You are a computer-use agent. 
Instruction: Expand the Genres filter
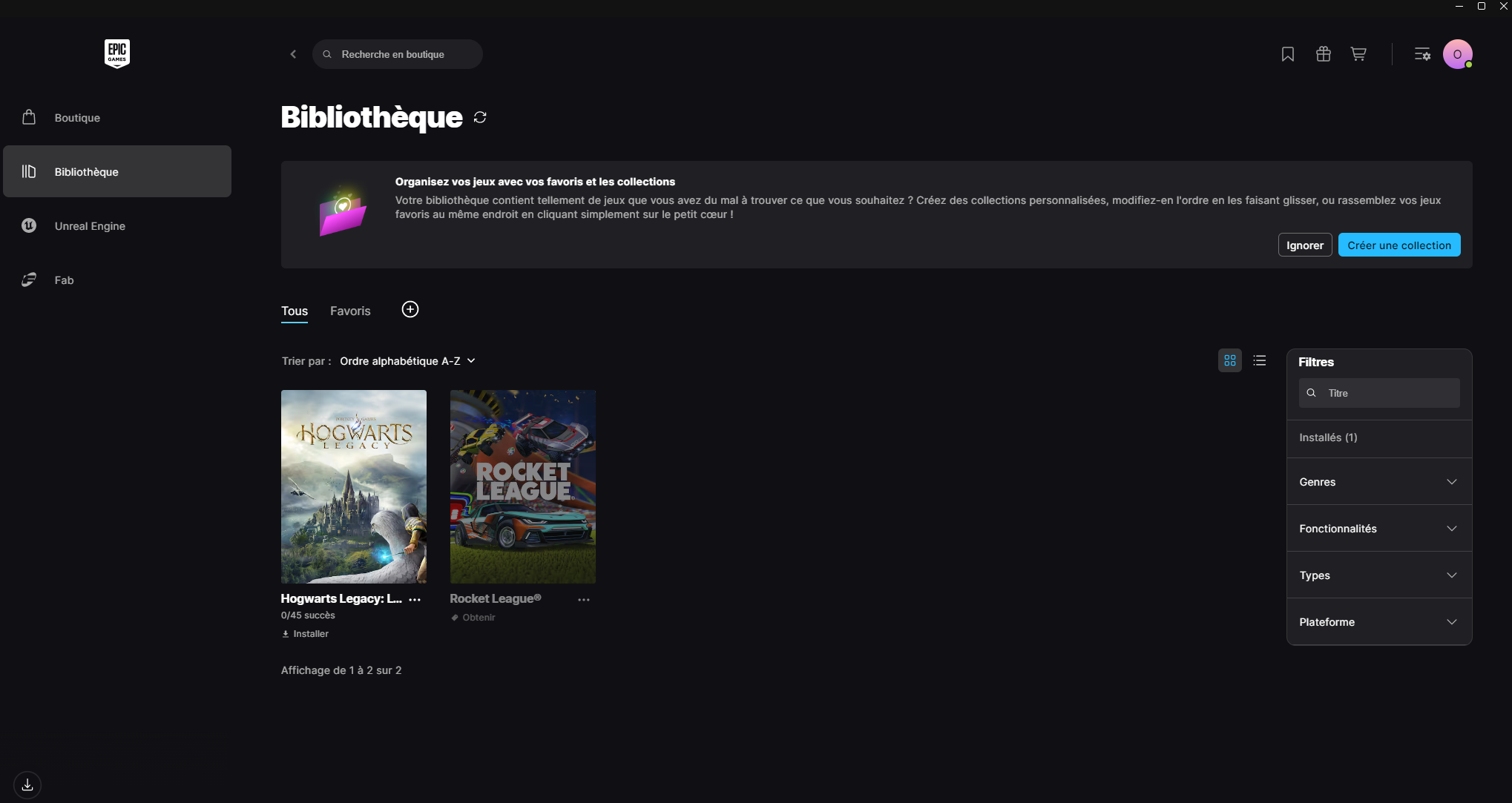(1379, 482)
